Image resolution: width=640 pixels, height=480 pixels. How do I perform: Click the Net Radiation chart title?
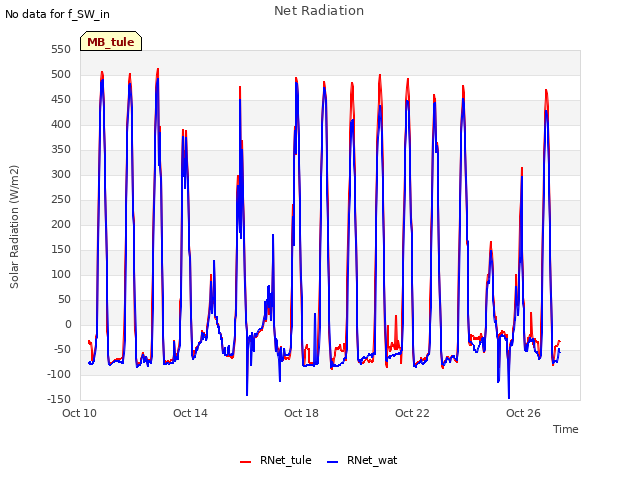pyautogui.click(x=319, y=11)
